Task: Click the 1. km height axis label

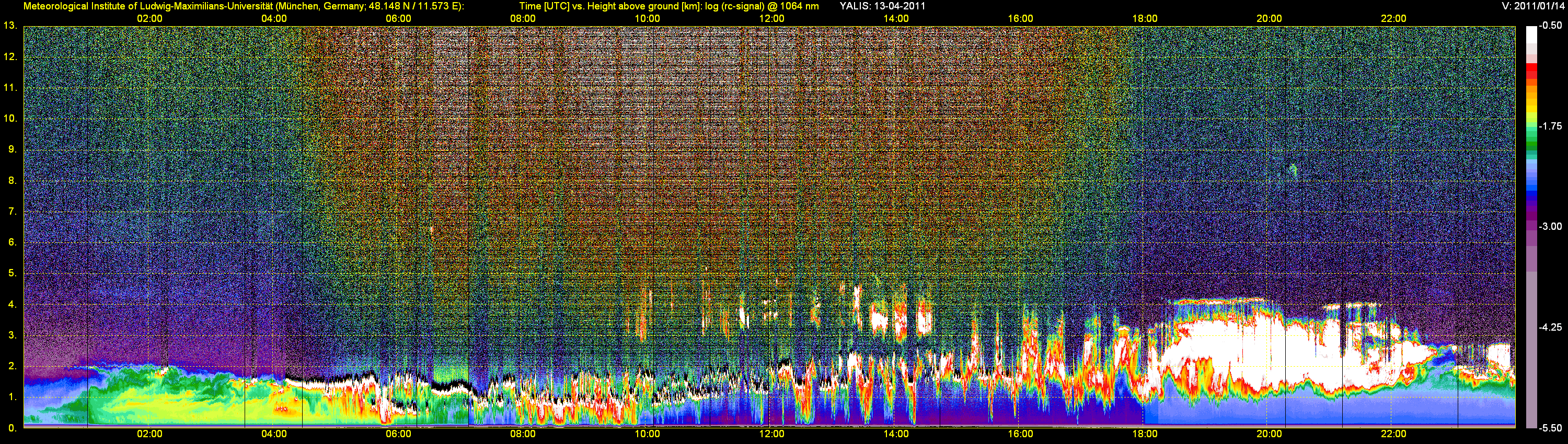Action: tap(13, 397)
